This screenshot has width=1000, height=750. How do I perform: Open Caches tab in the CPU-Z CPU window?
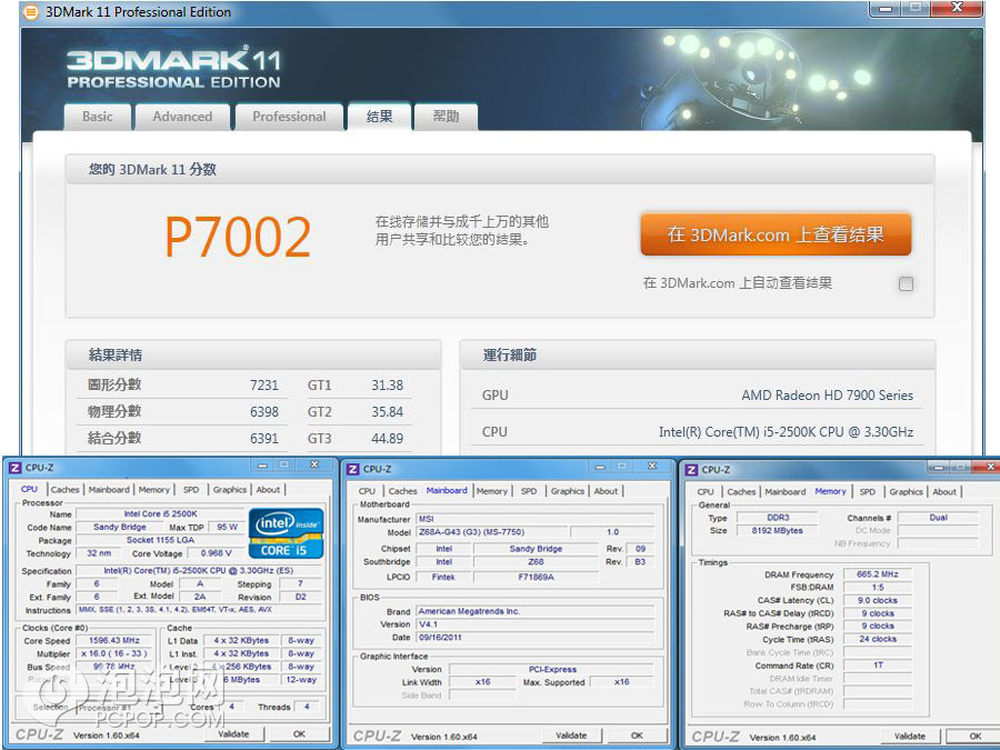pyautogui.click(x=65, y=490)
